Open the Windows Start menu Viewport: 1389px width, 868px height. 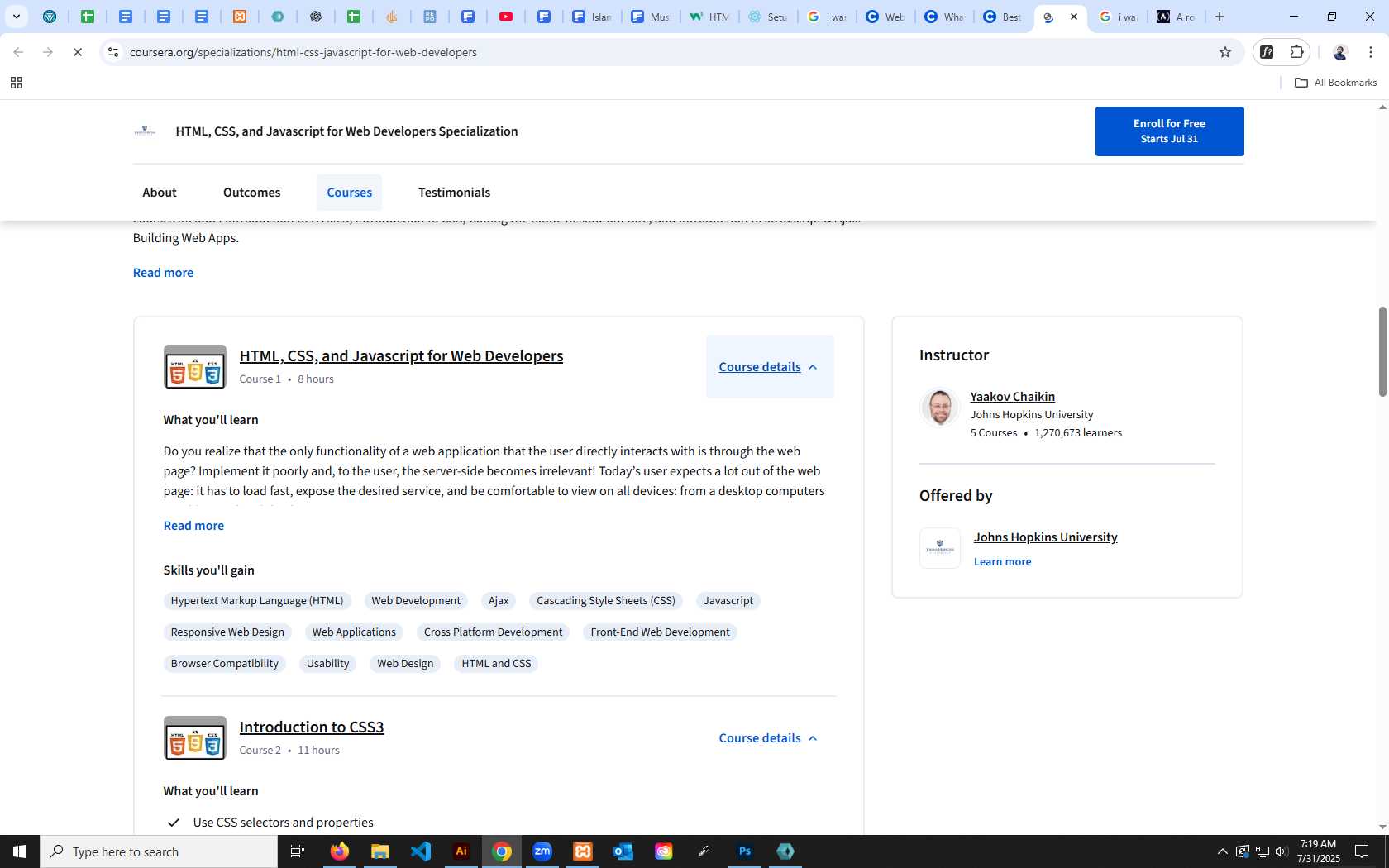(x=20, y=851)
